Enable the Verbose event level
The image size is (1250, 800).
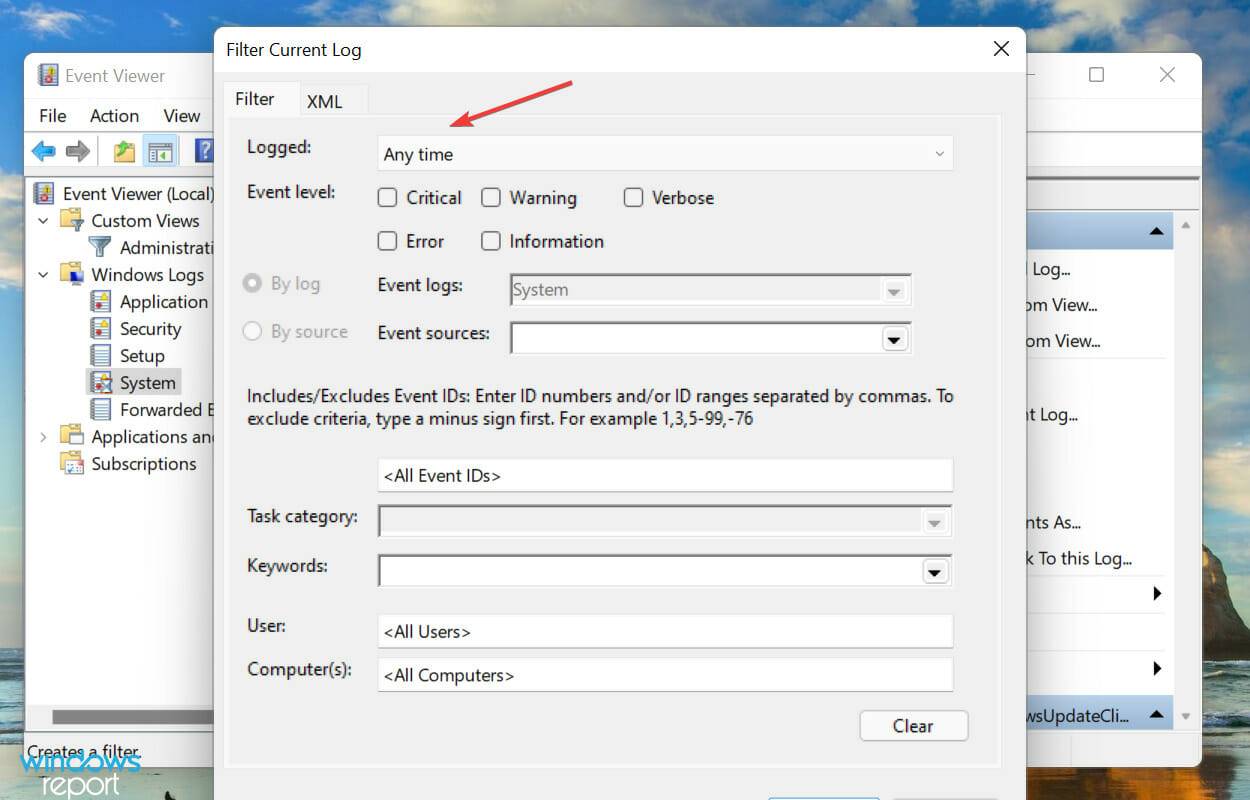pos(633,198)
